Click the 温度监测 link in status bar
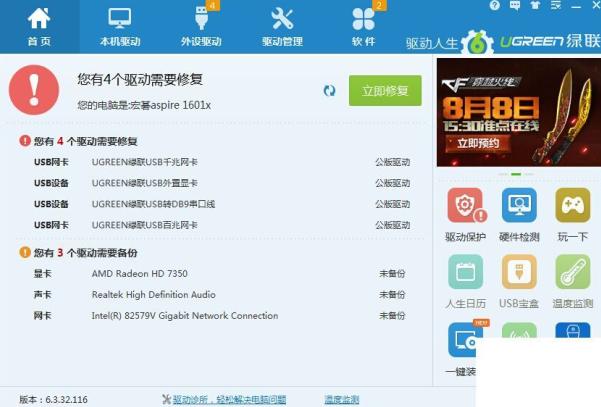 342,400
